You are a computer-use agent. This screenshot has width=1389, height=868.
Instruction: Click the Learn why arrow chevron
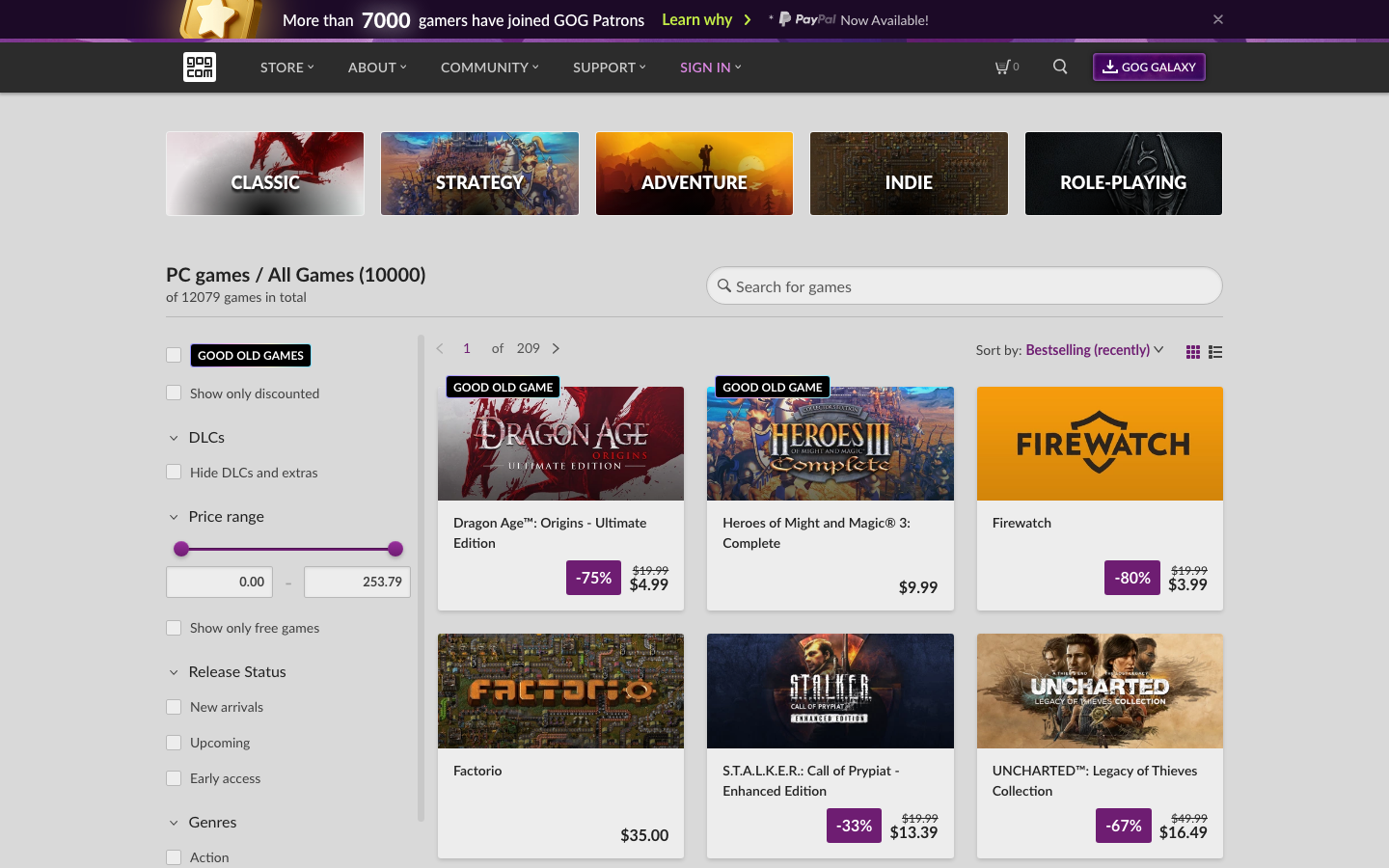click(x=747, y=19)
